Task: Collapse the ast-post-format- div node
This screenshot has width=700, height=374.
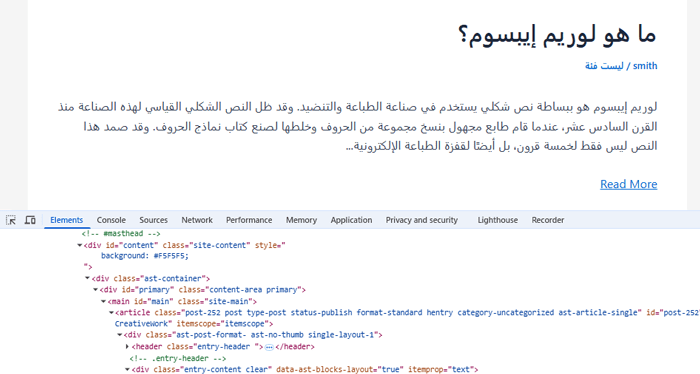Action: point(120,335)
